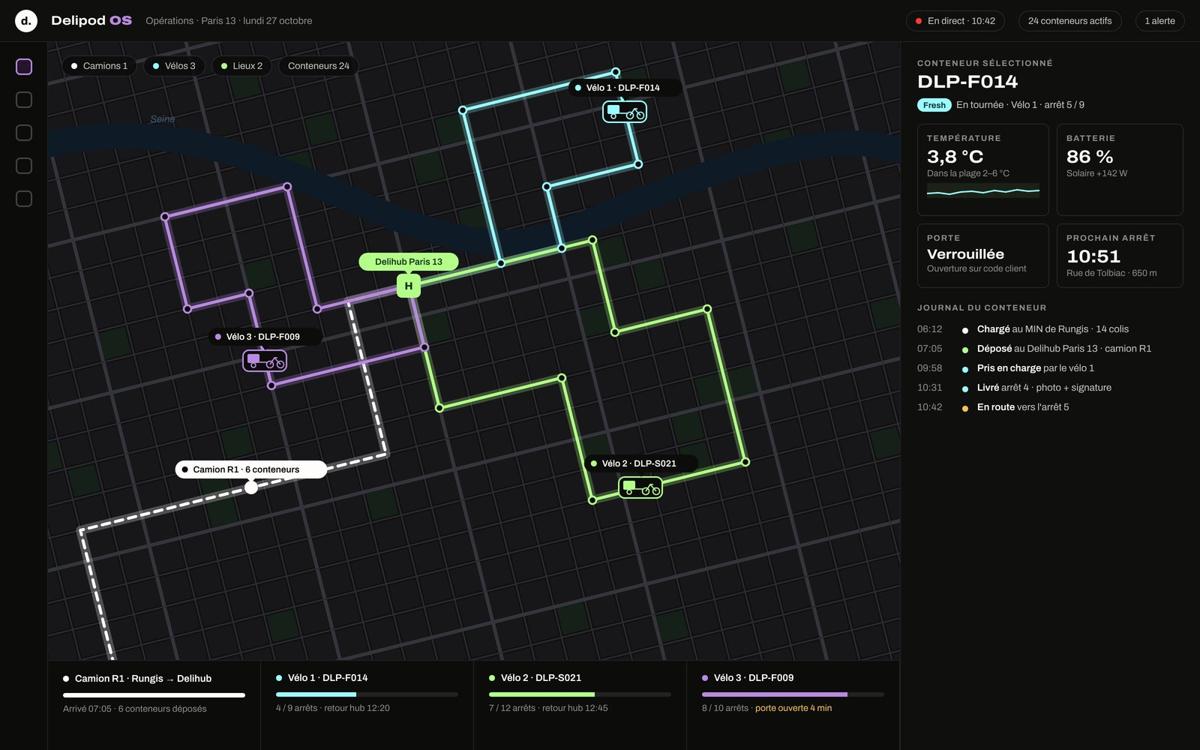This screenshot has height=750, width=1200.
Task: Select the green "H" hub marker
Action: (x=408, y=286)
